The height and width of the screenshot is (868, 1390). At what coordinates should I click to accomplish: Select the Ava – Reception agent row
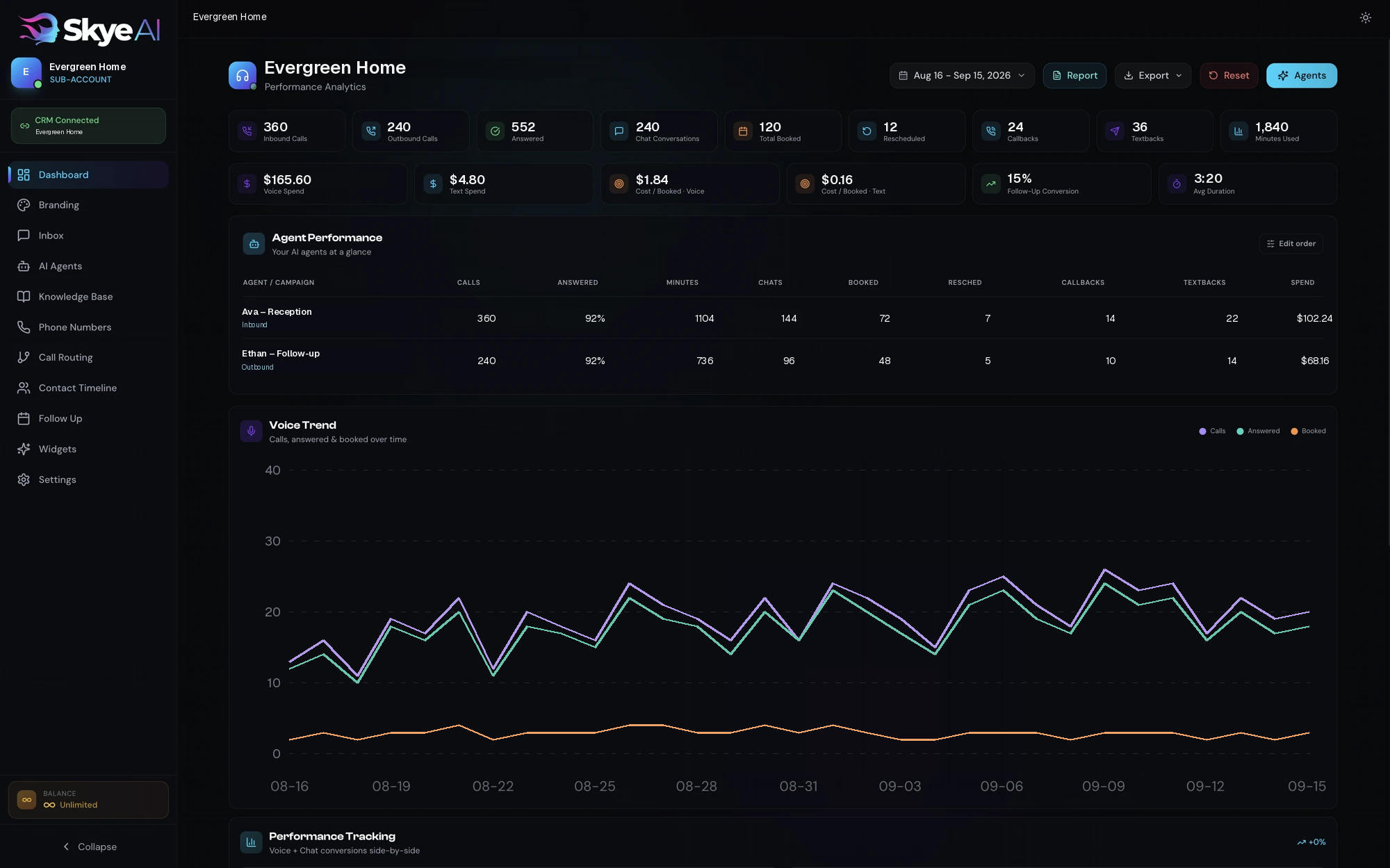(783, 318)
